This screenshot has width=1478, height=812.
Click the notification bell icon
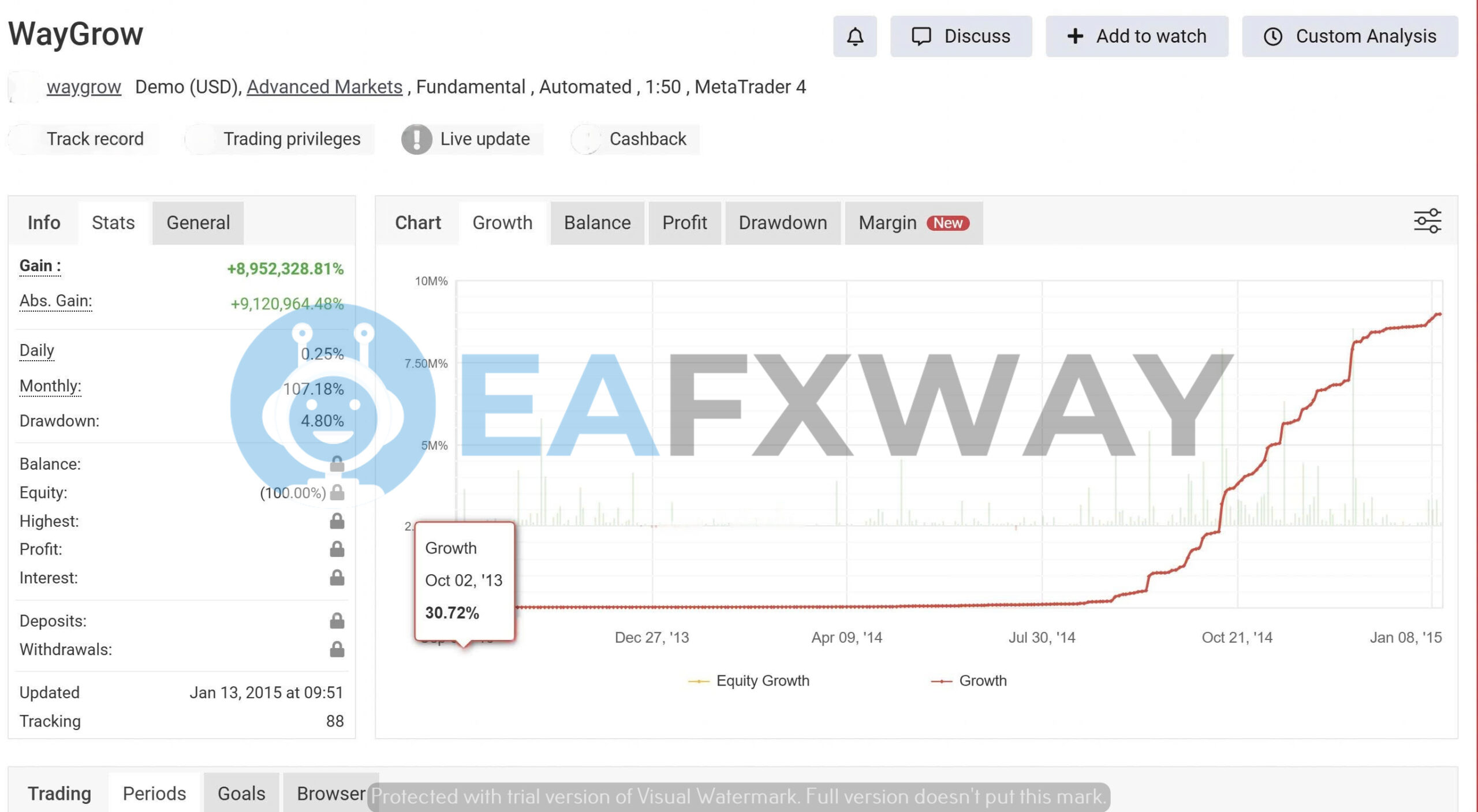coord(854,36)
